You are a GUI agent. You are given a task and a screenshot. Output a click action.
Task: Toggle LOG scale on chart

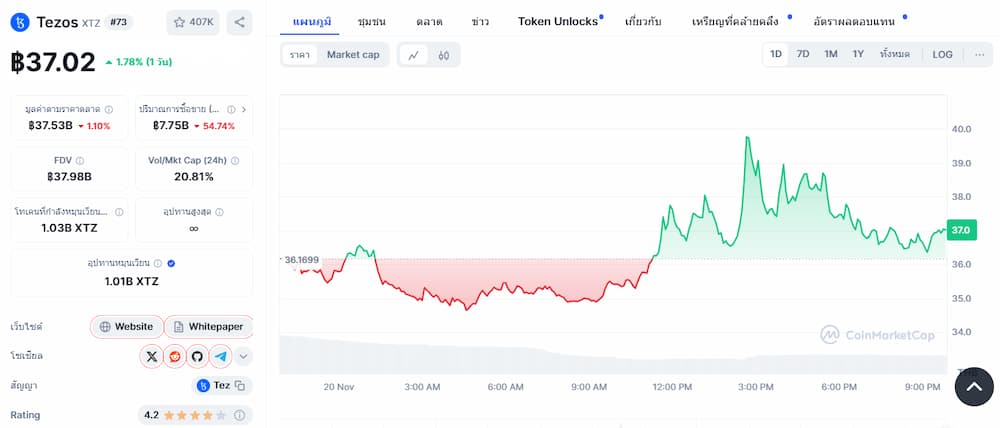[942, 55]
